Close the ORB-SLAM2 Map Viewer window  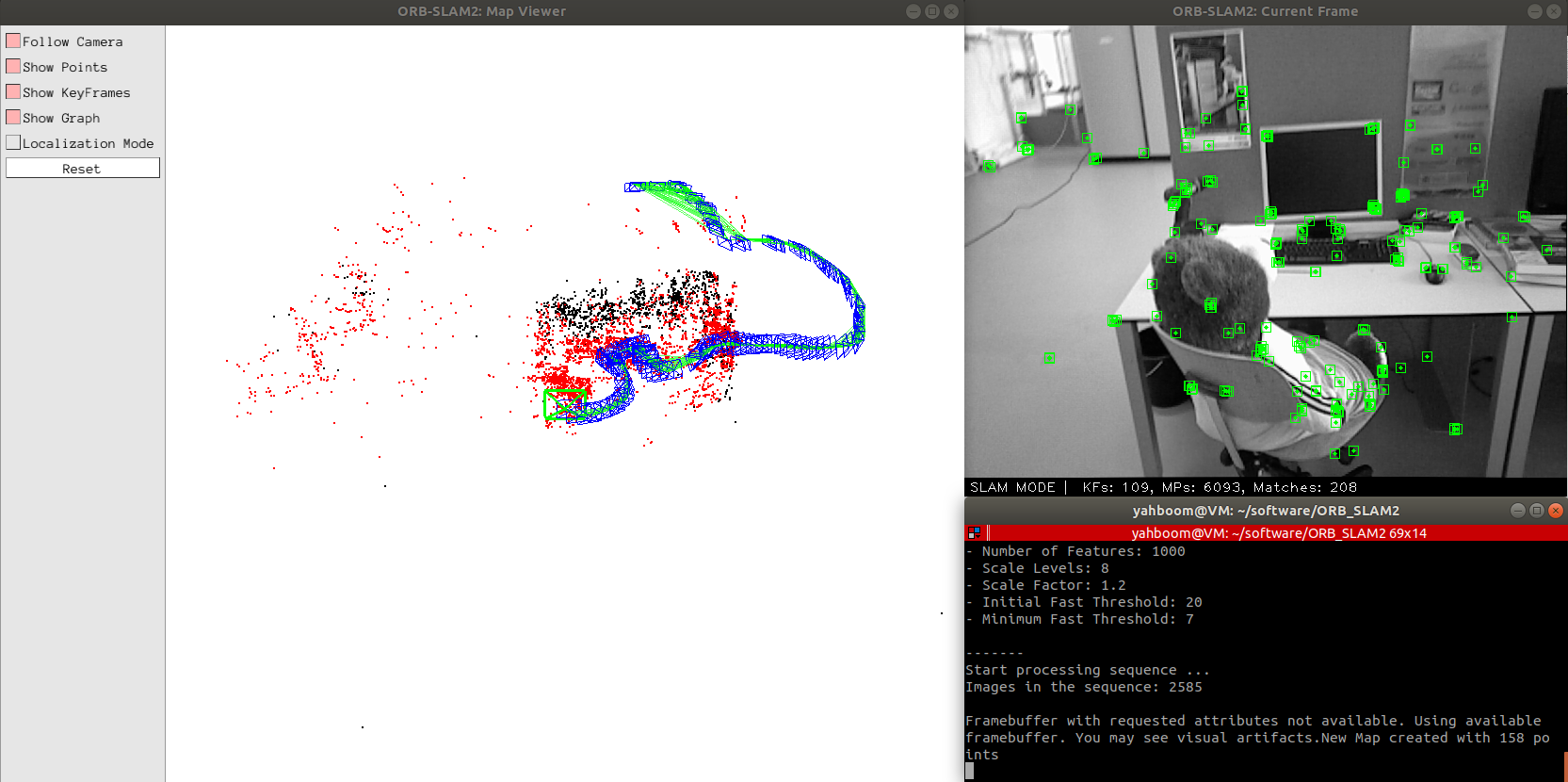951,11
